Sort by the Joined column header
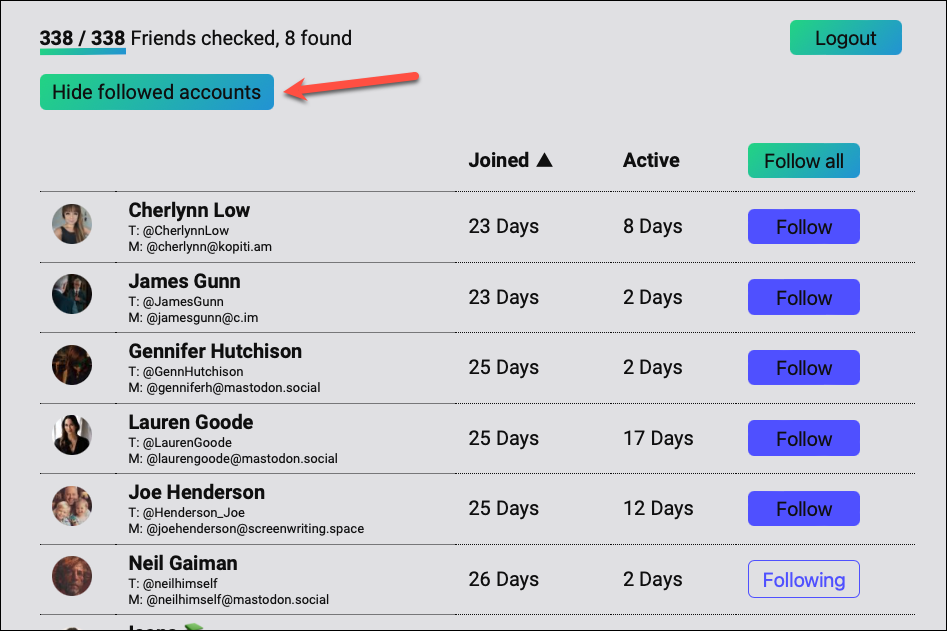Screen dimensions: 947x631 click(x=499, y=160)
